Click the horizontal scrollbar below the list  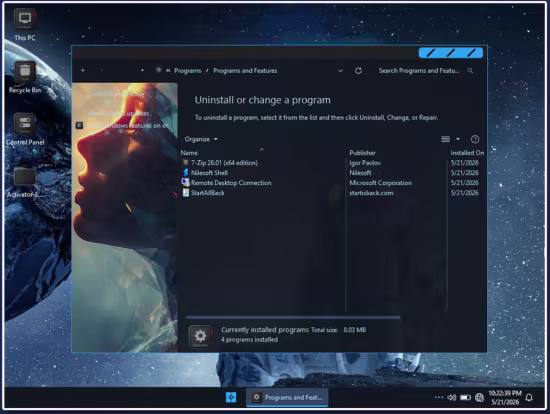coord(293,318)
